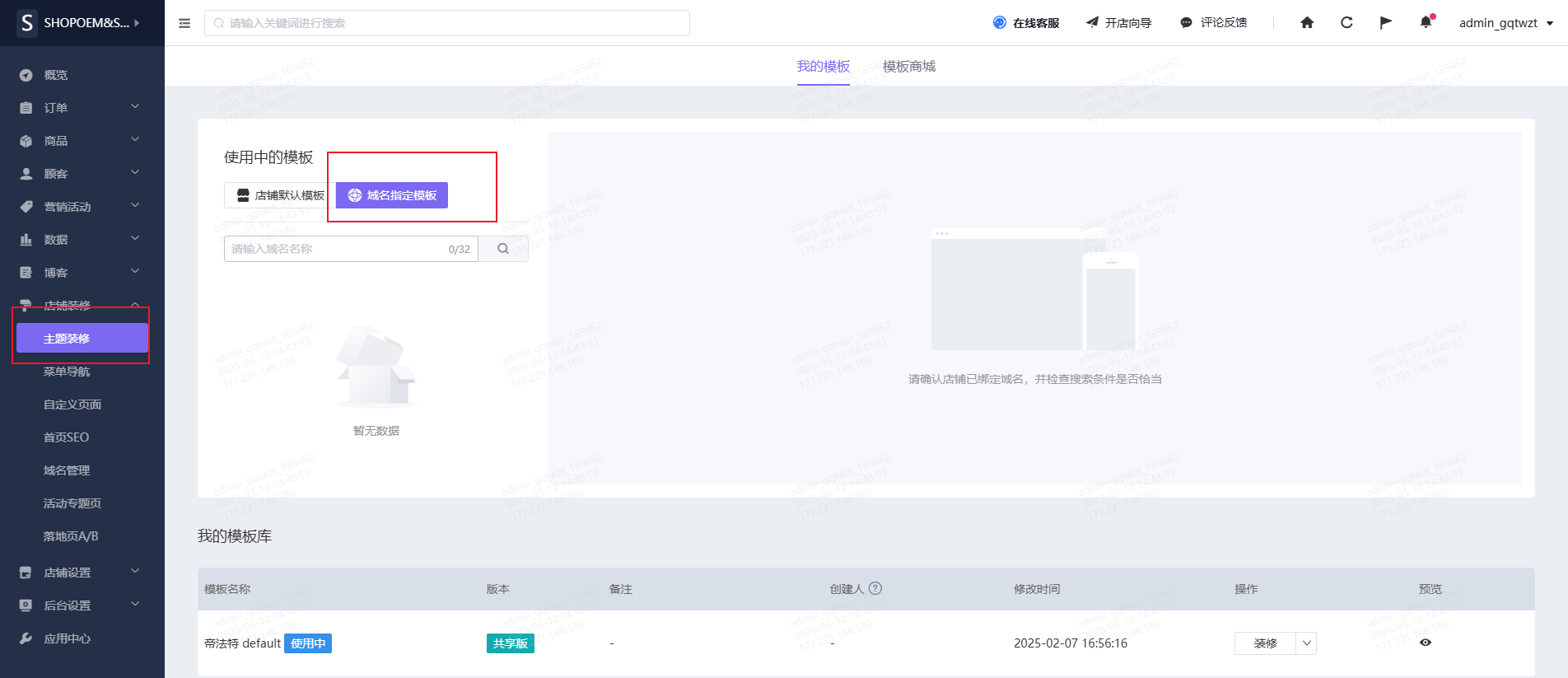Viewport: 1568px width, 678px height.
Task: Expand the 后台设置 menu chevron
Action: point(135,604)
